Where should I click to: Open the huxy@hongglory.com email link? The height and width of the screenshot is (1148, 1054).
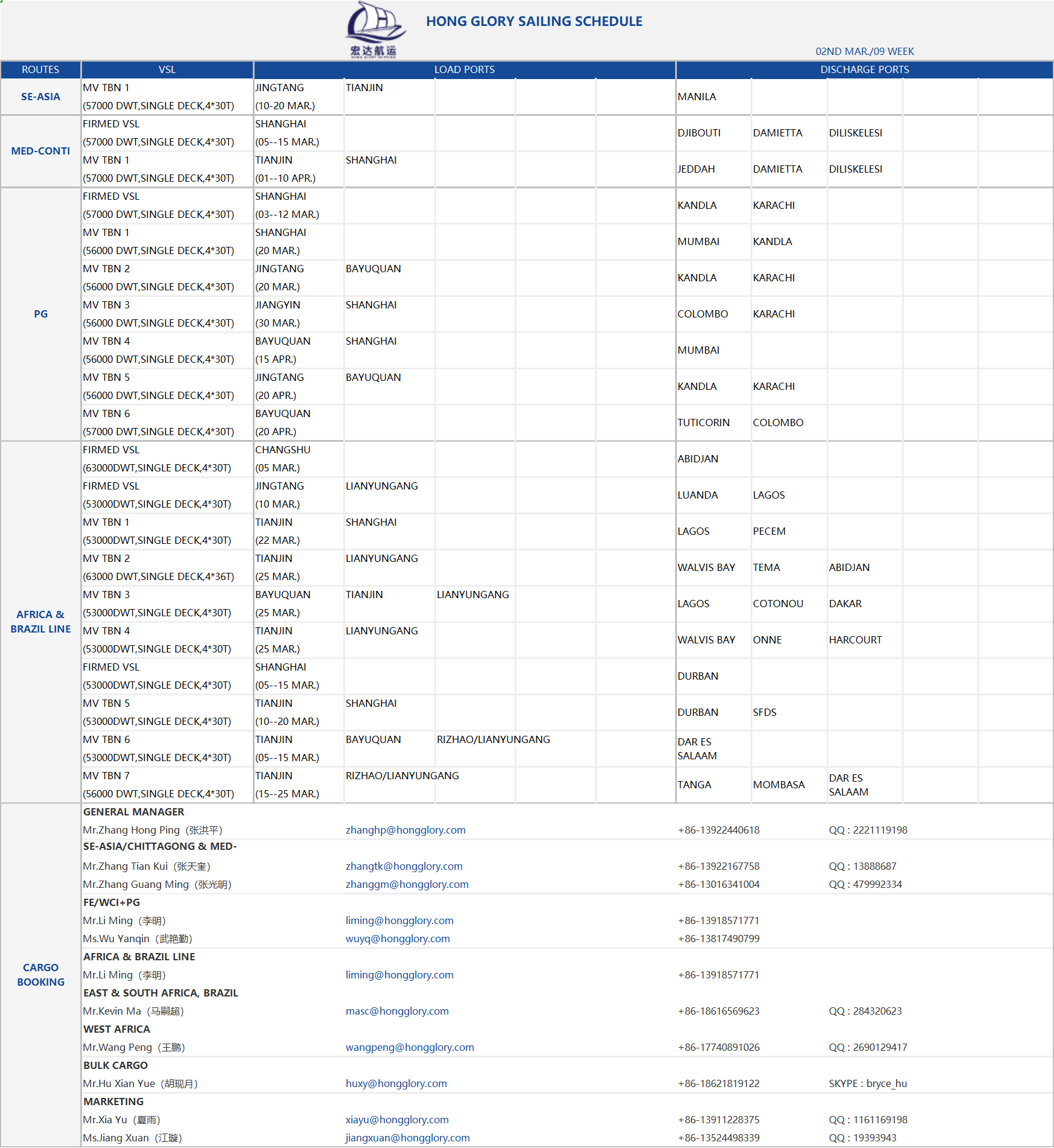pos(396,1083)
